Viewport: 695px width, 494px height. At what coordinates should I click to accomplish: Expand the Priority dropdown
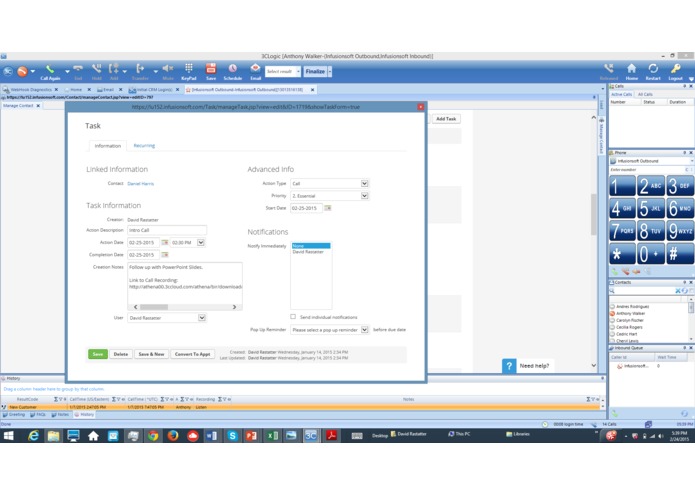[364, 196]
